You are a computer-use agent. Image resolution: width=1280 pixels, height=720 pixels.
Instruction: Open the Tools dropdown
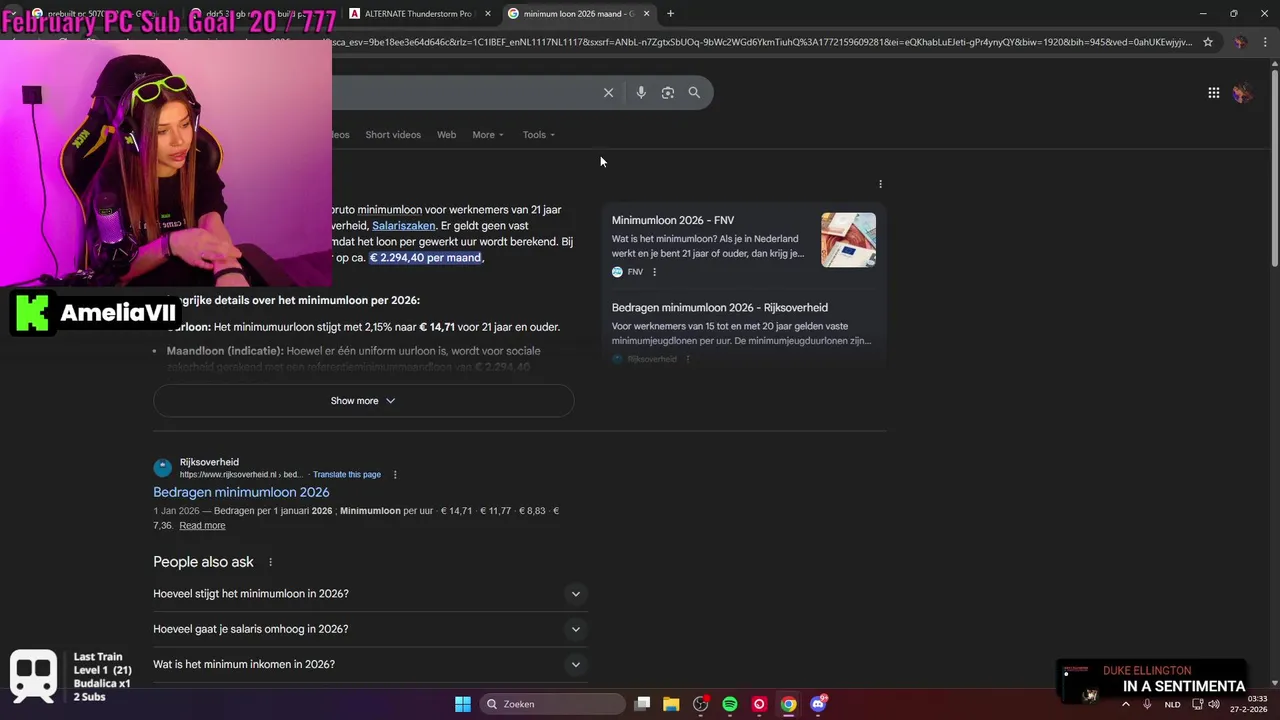click(539, 135)
